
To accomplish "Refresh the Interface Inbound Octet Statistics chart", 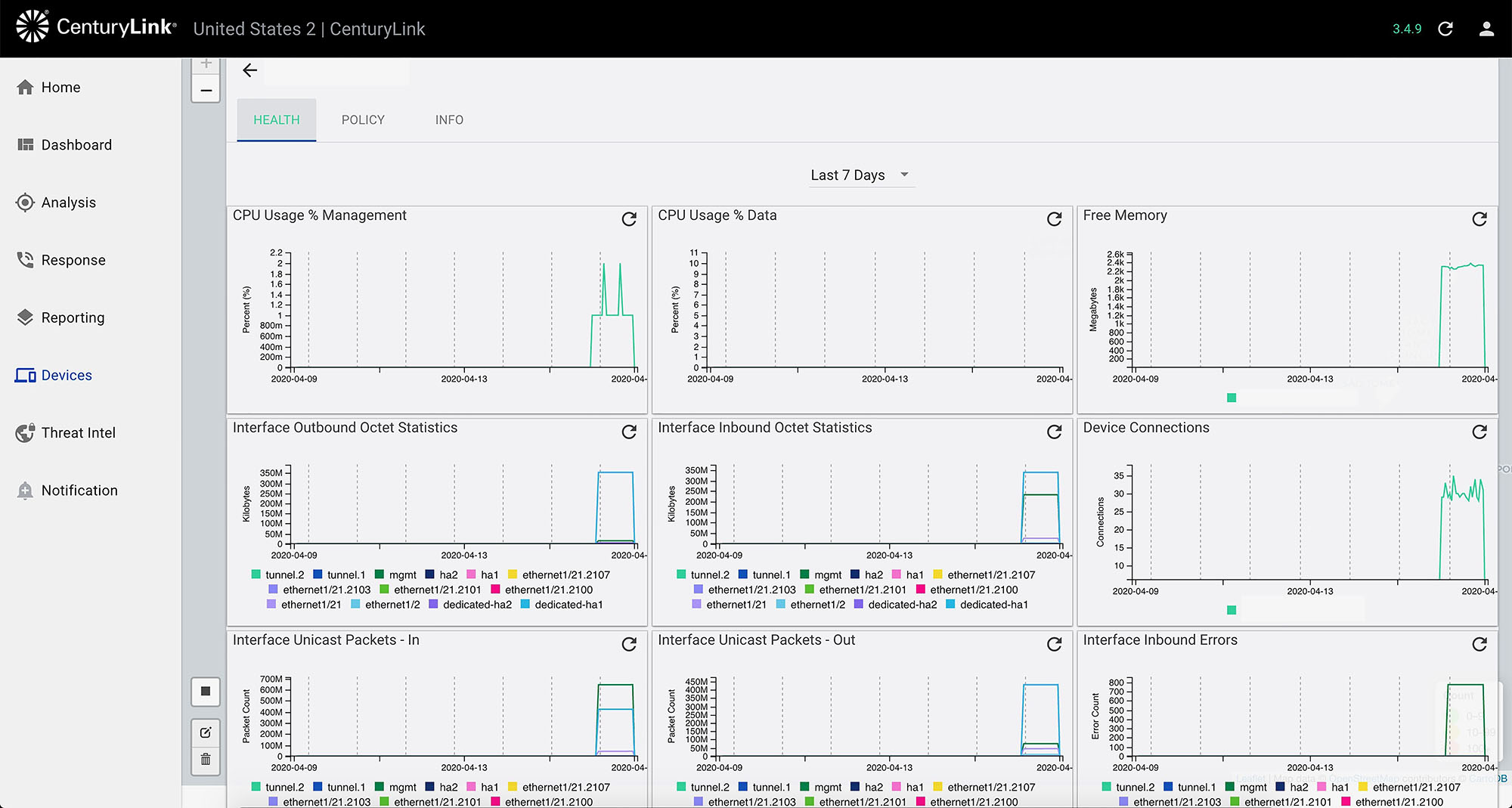I will tap(1054, 432).
